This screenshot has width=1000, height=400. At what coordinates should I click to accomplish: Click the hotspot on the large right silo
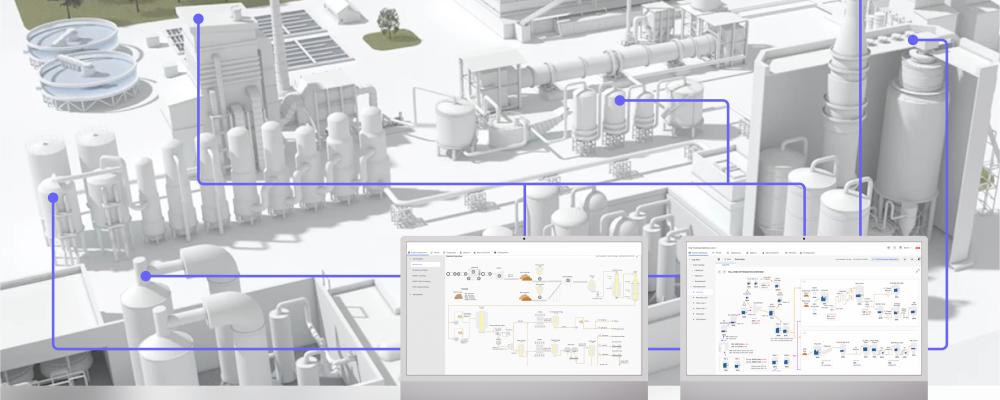coord(913,39)
